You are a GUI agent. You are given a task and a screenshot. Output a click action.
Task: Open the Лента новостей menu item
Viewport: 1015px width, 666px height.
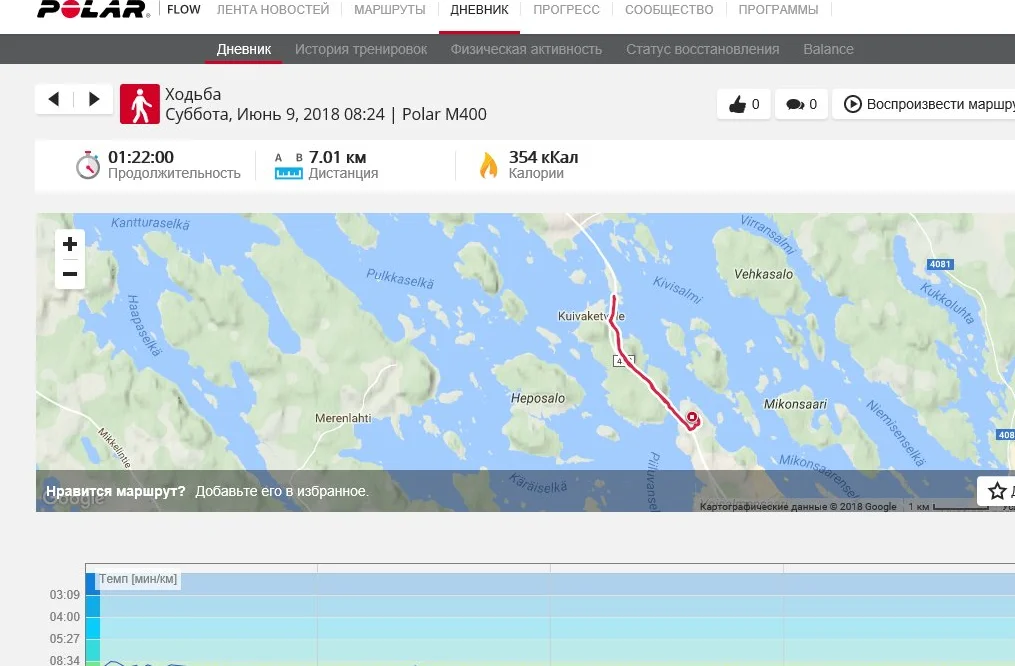coord(273,10)
